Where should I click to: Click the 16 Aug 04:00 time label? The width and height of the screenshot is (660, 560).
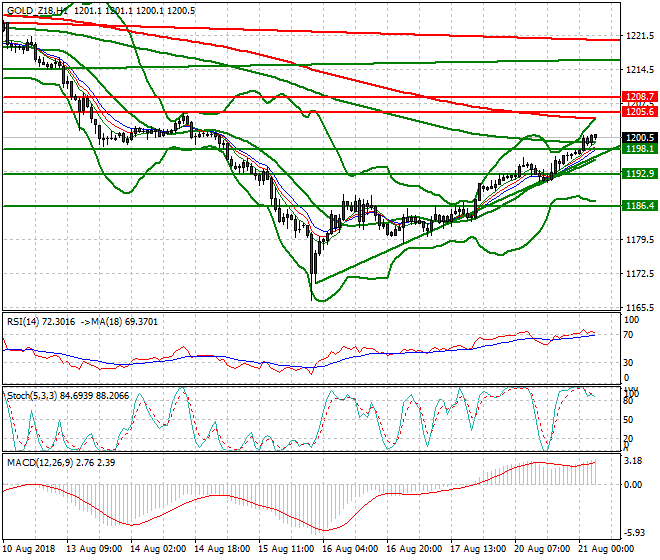click(350, 549)
